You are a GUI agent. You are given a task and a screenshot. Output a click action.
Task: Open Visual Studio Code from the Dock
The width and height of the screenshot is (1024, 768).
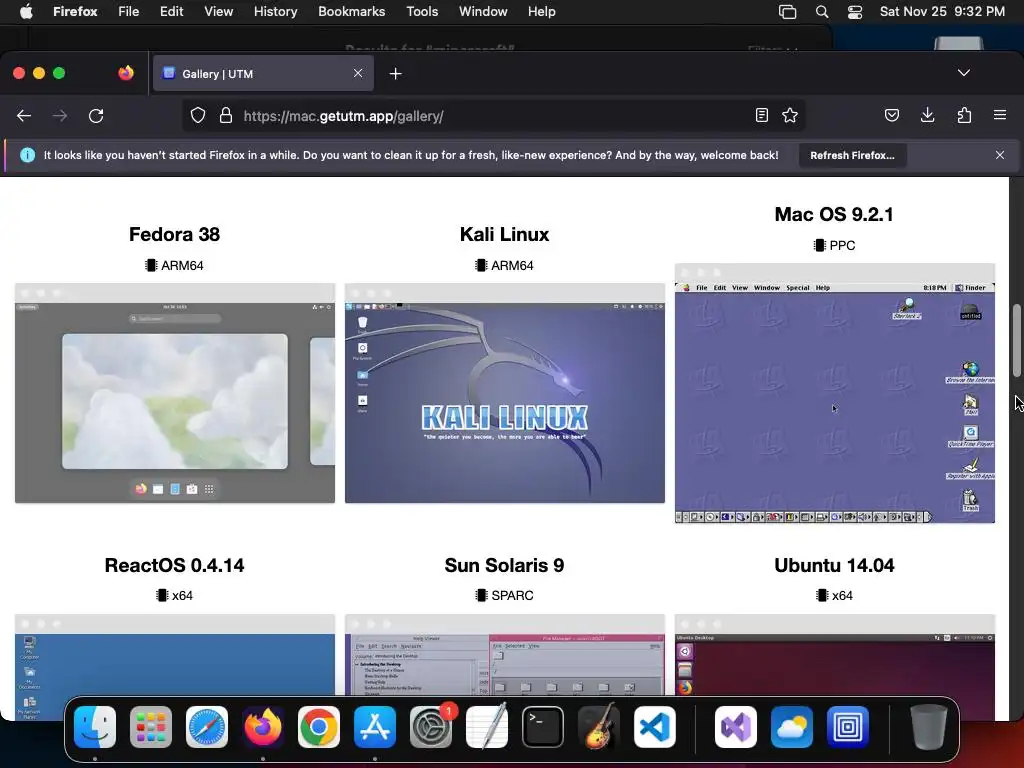tap(655, 727)
